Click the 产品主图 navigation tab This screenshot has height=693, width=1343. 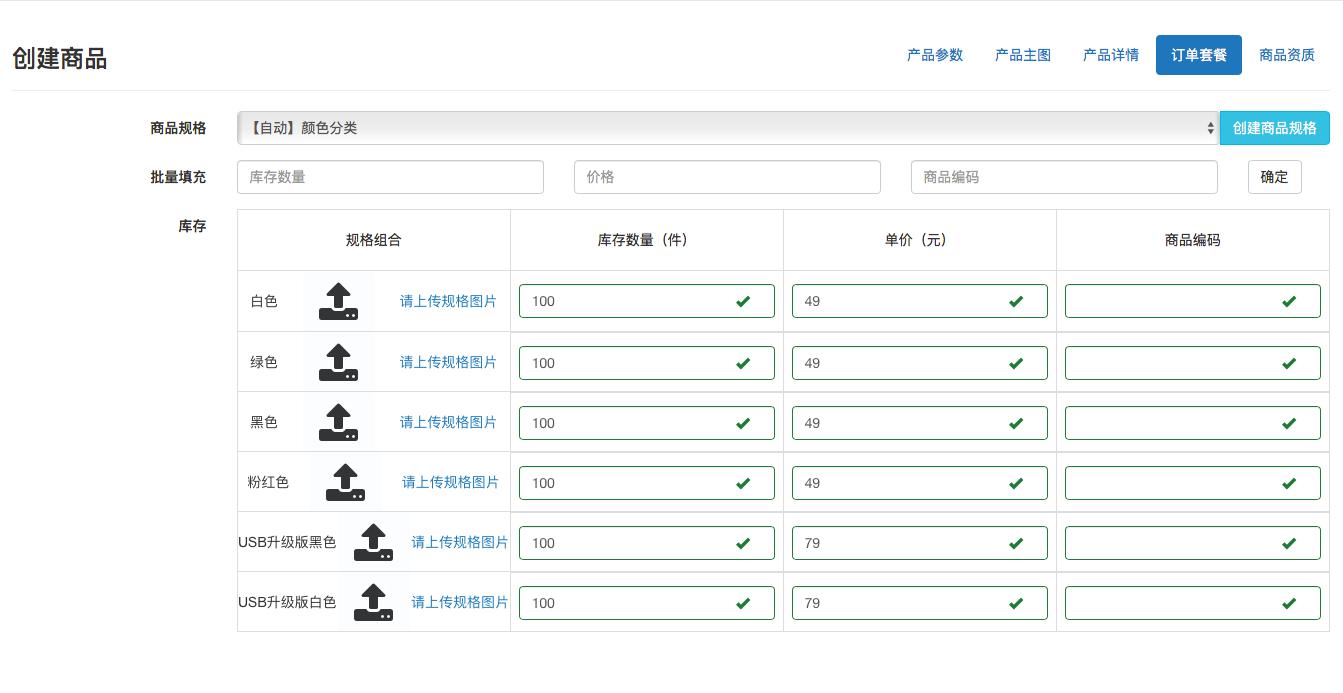pyautogui.click(x=1022, y=55)
